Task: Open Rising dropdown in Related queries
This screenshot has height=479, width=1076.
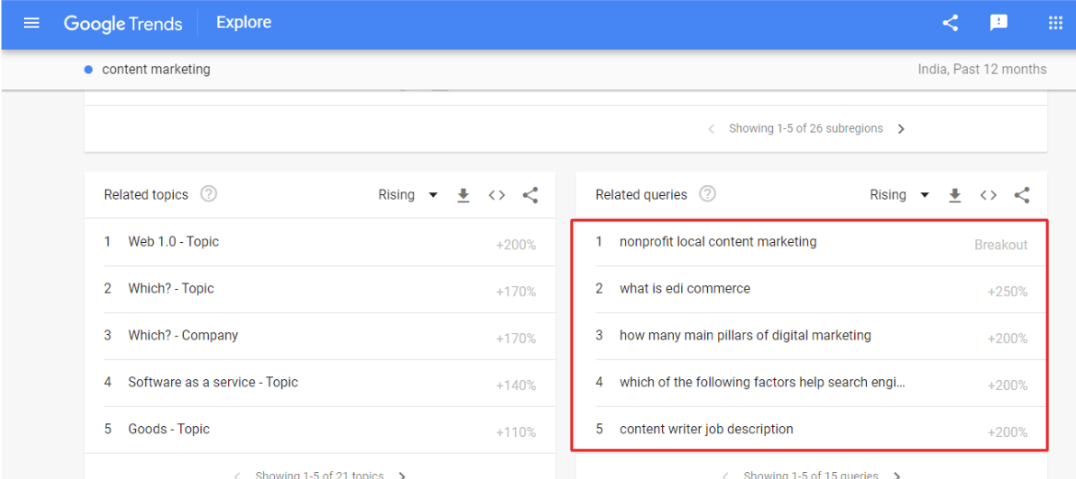Action: [899, 195]
